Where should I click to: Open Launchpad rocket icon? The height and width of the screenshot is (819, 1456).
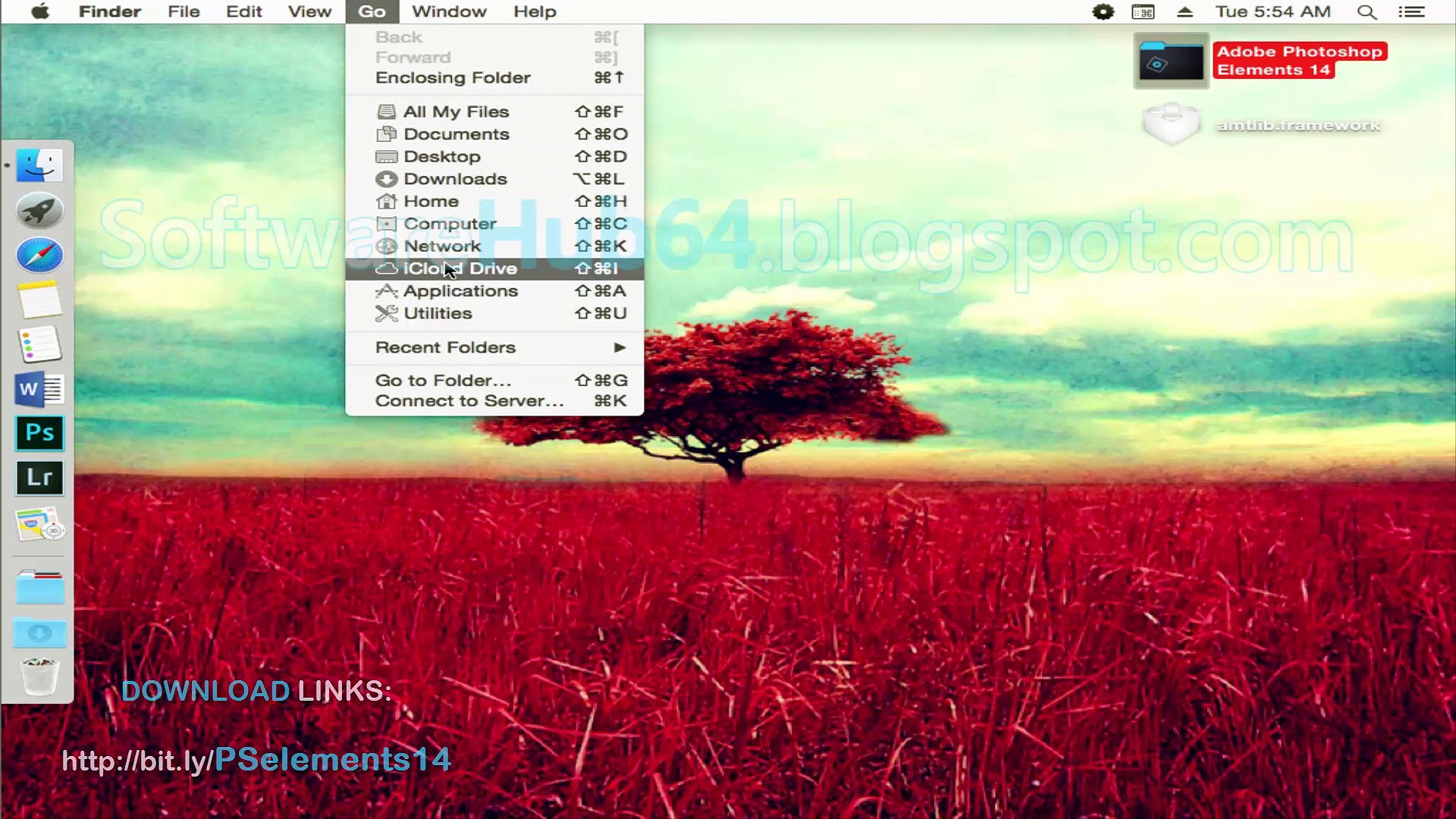(x=39, y=210)
